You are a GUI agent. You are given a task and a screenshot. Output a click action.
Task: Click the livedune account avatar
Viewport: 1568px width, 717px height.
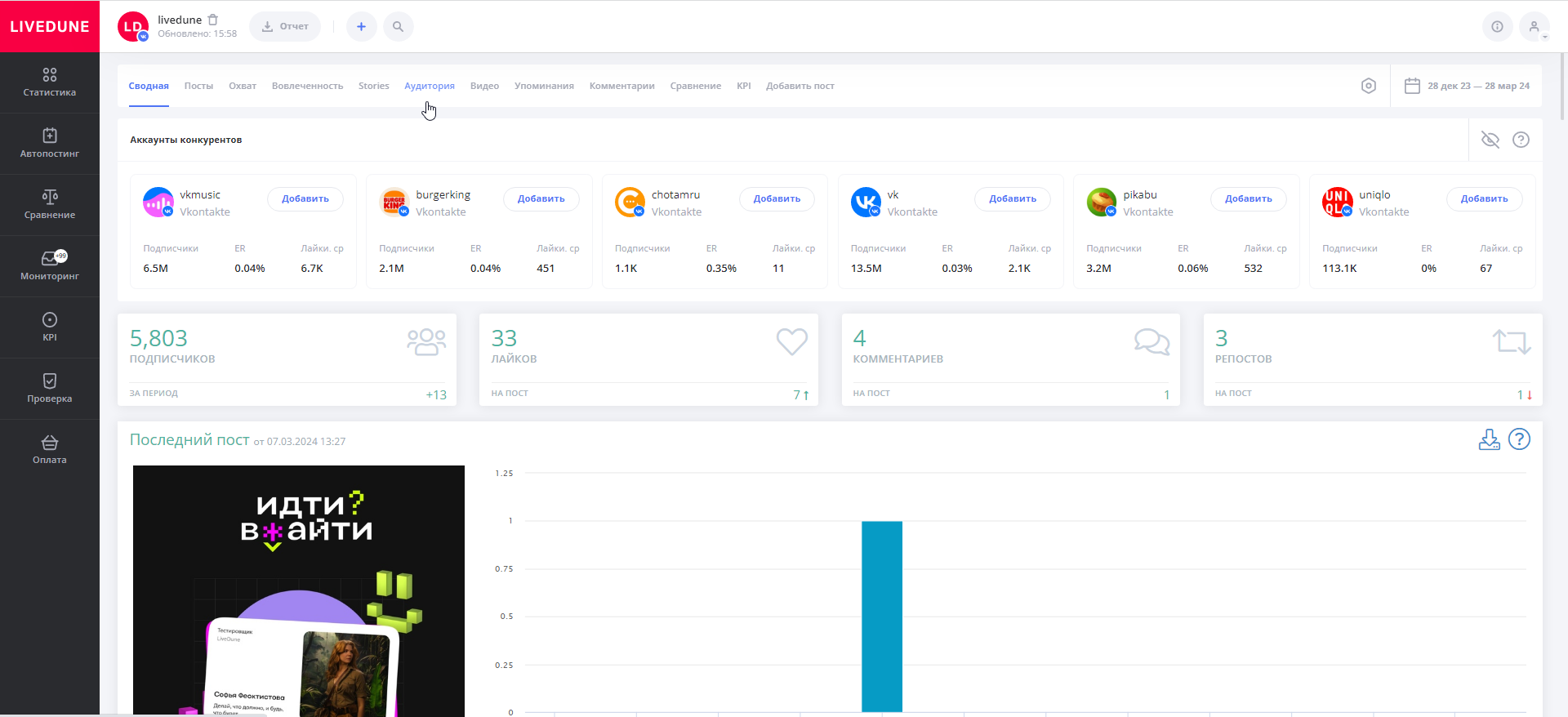point(133,27)
